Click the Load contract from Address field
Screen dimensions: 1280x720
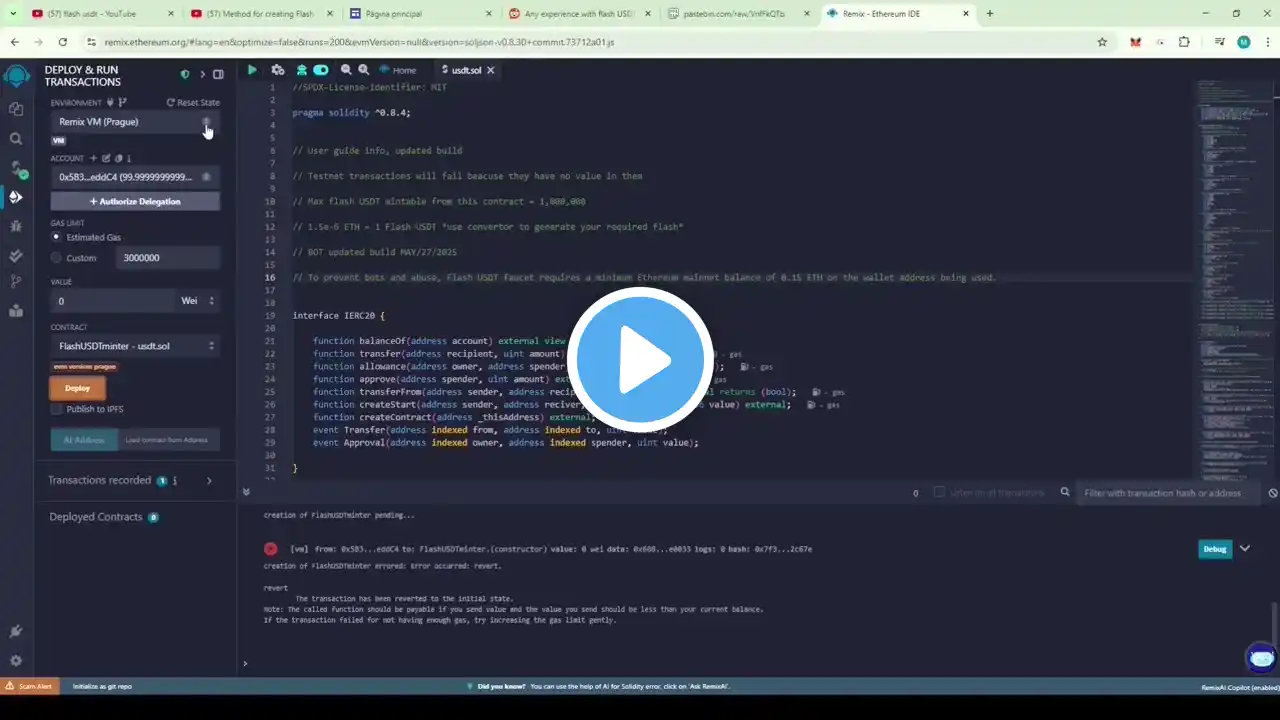click(169, 440)
